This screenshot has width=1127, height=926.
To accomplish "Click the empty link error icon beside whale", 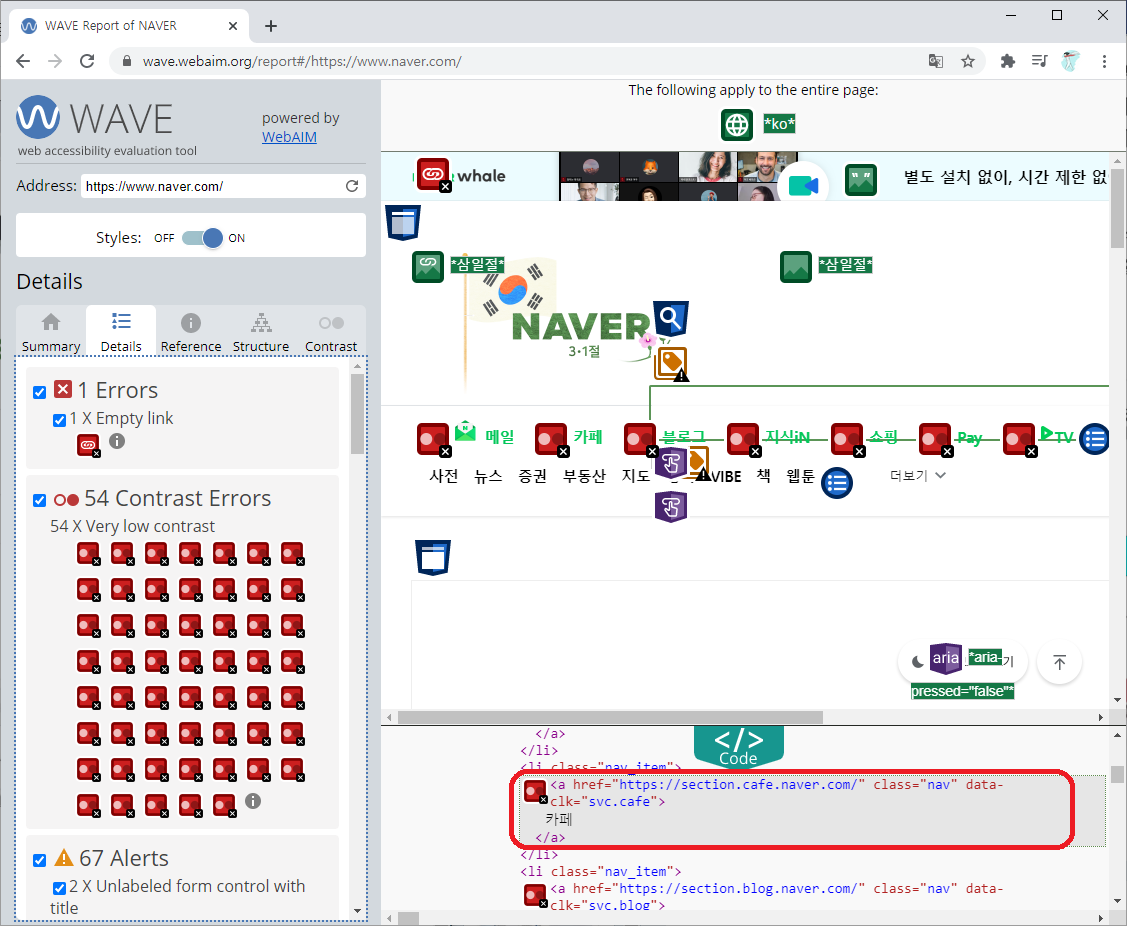I will point(434,175).
